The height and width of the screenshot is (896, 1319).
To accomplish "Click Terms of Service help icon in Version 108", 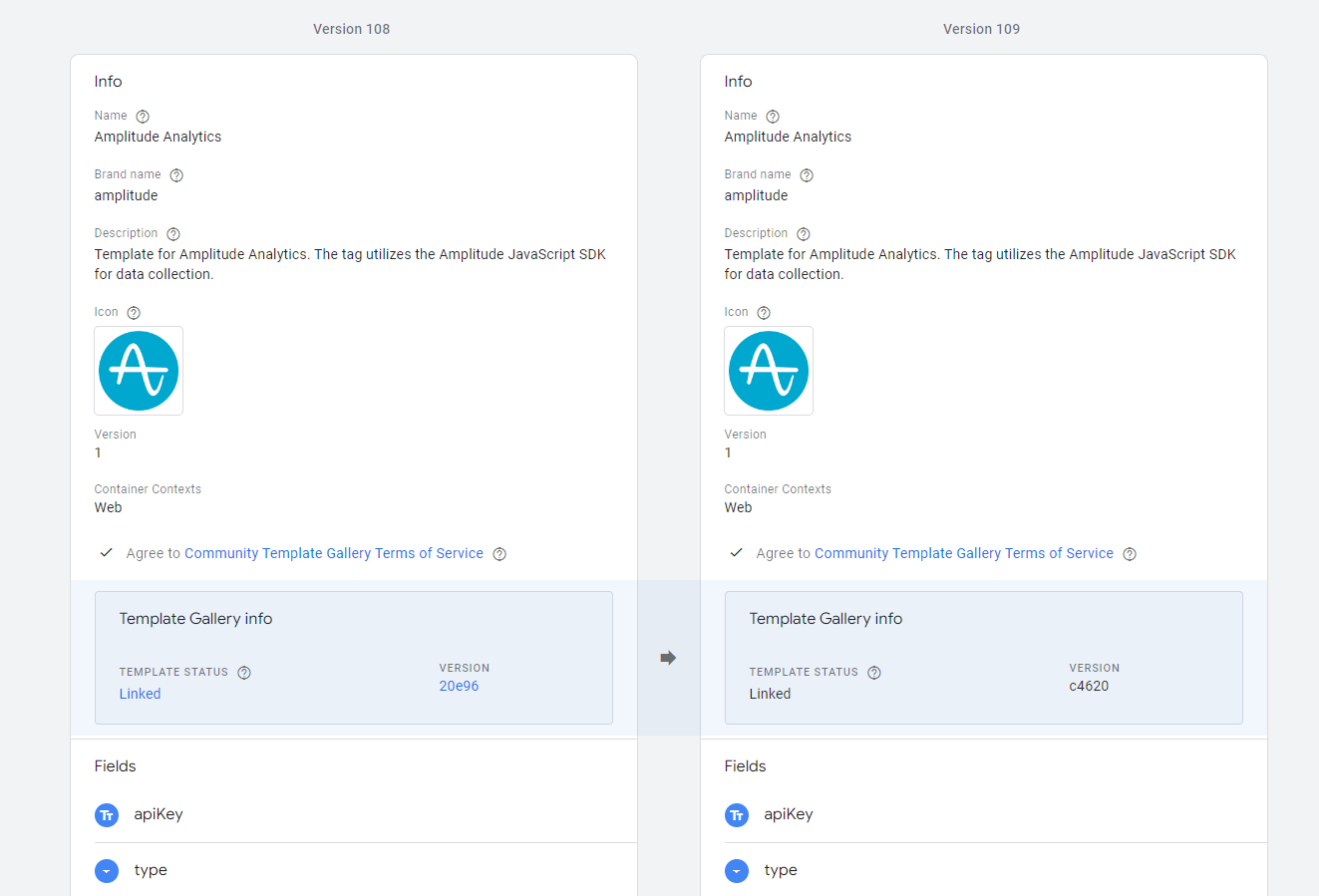I will coord(499,554).
